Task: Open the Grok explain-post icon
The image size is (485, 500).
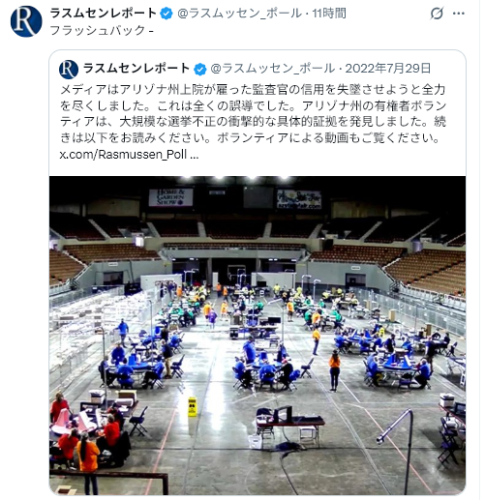Action: point(436,14)
